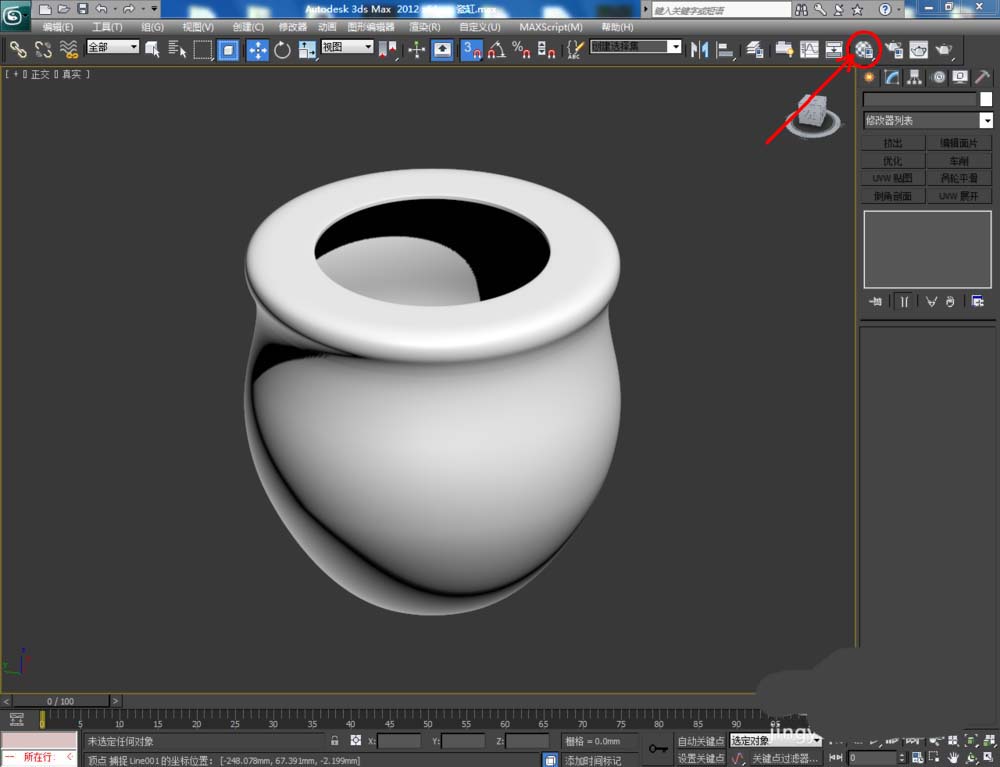Select the Rotate tool
Viewport: 1000px width, 767px height.
tap(282, 49)
